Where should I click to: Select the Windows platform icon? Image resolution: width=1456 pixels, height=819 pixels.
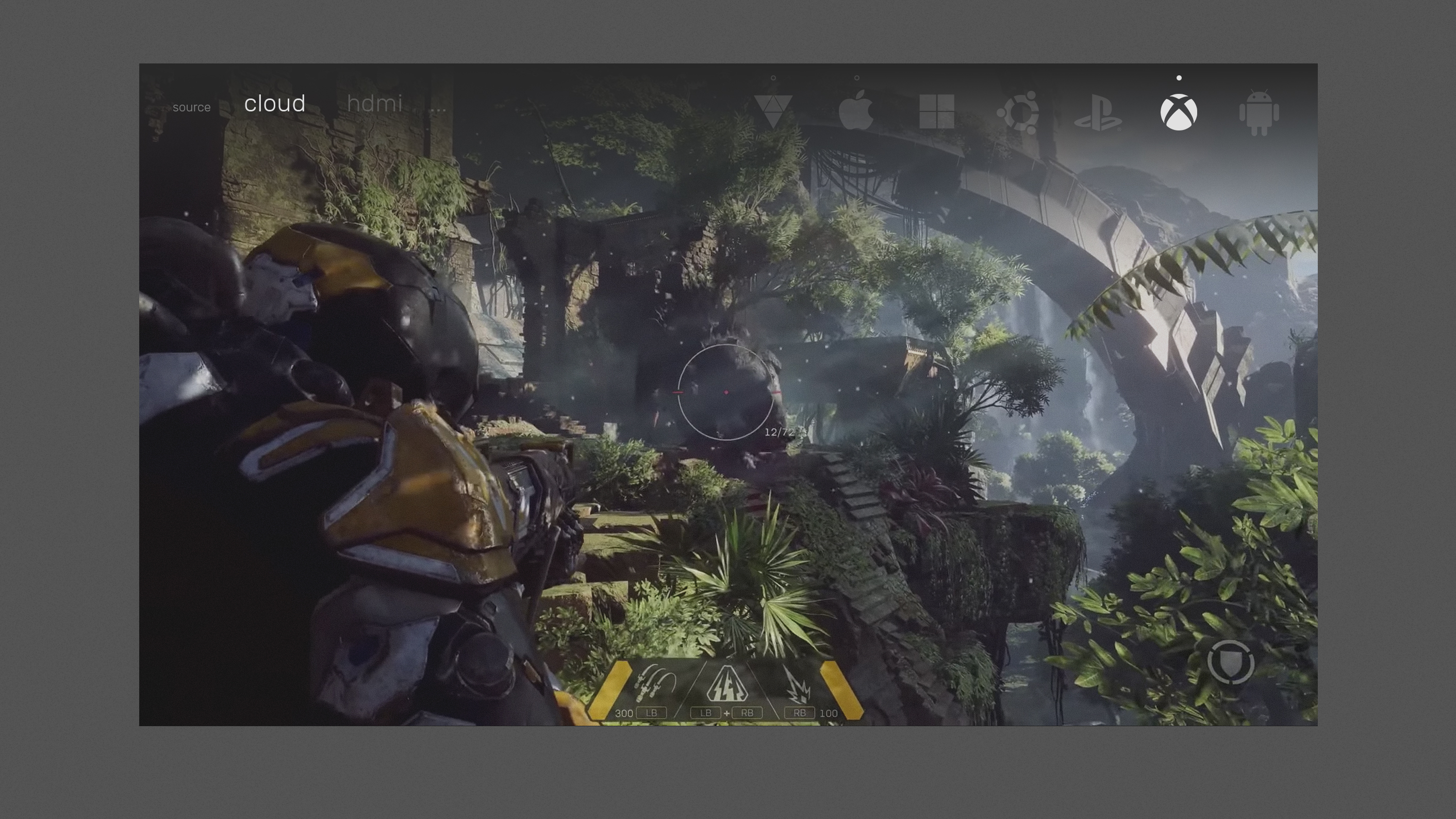[x=937, y=111]
